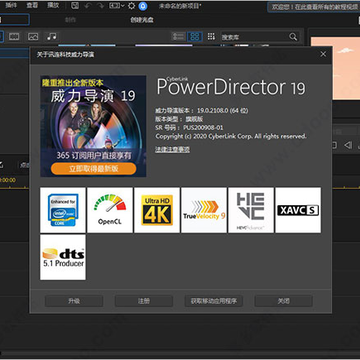
Task: Open preferences gear icon
Action: (x=132, y=6)
